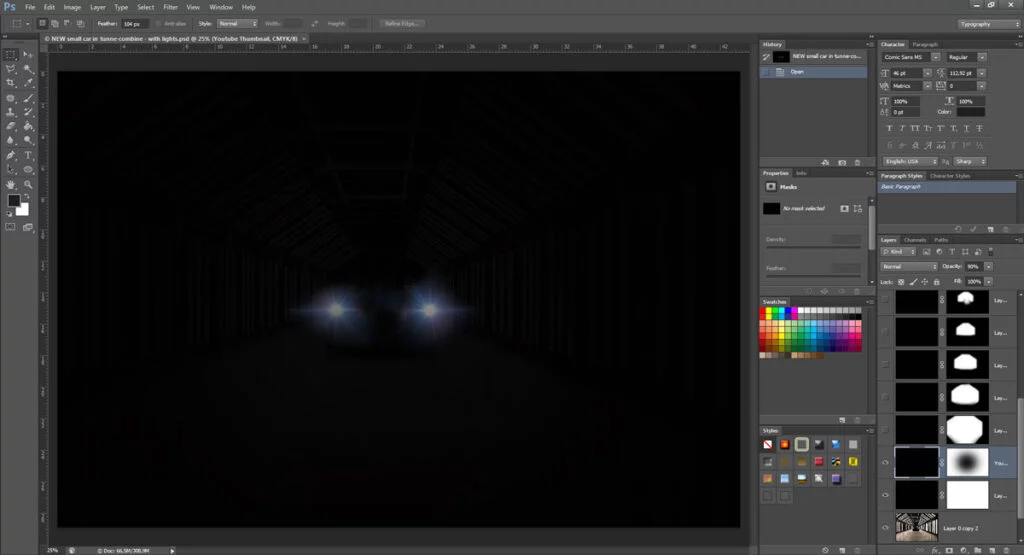Open the marquee Style dropdown set to Normal
The height and width of the screenshot is (555, 1024).
pos(239,23)
